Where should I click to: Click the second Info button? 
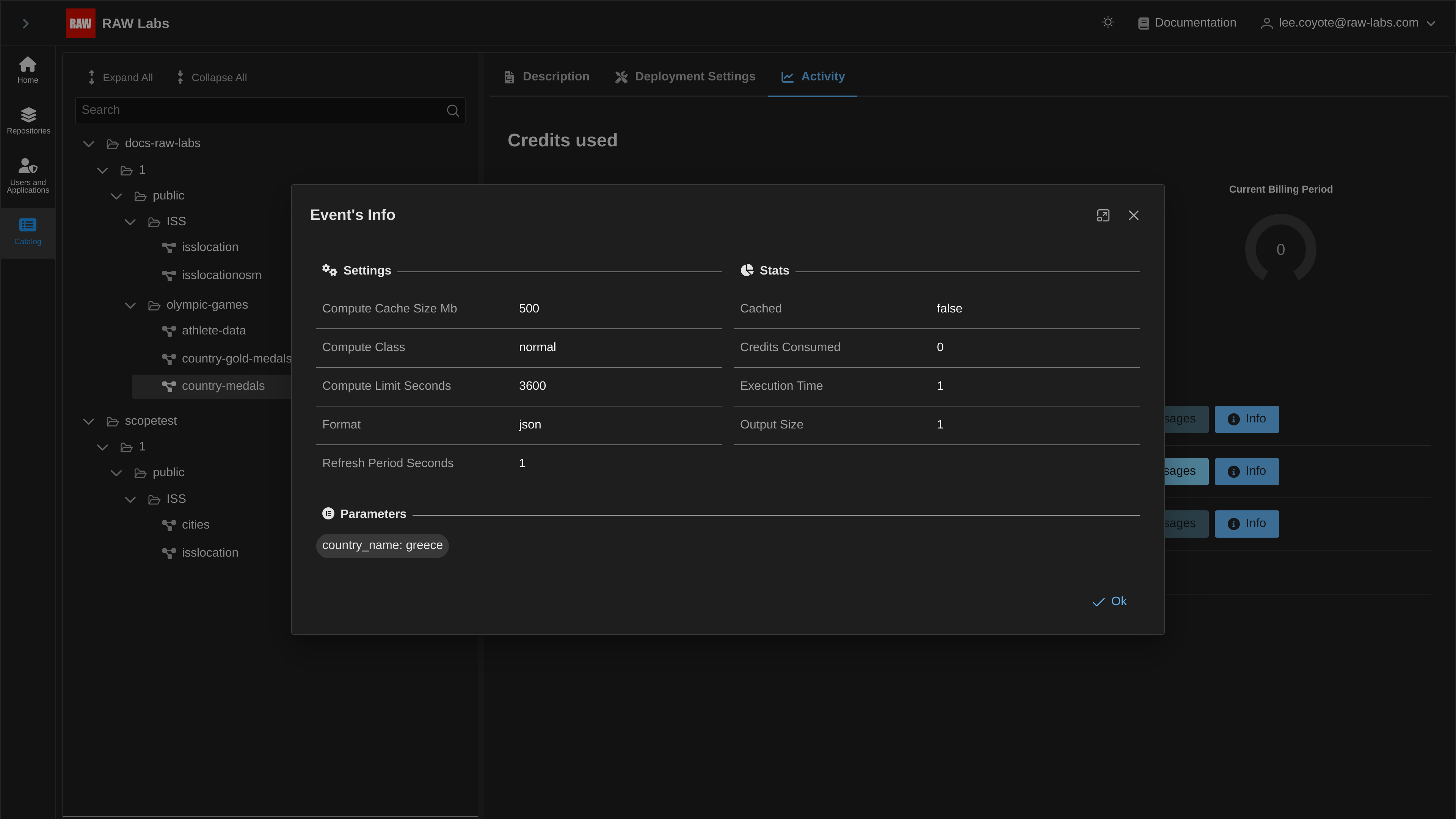(1246, 471)
